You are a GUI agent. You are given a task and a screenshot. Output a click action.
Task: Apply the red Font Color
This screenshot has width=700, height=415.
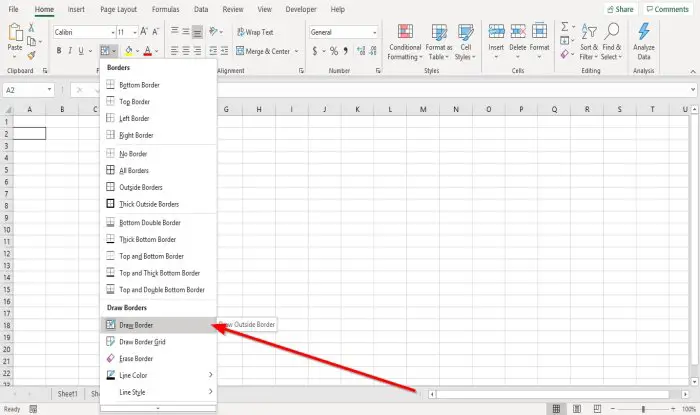tap(148, 51)
